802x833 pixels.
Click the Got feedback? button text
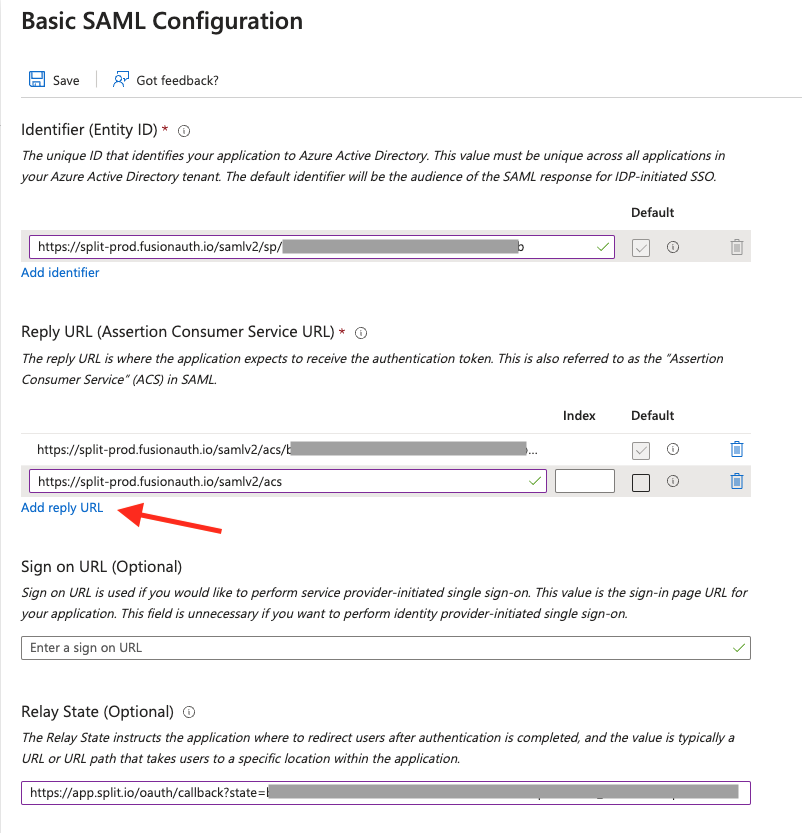click(177, 80)
